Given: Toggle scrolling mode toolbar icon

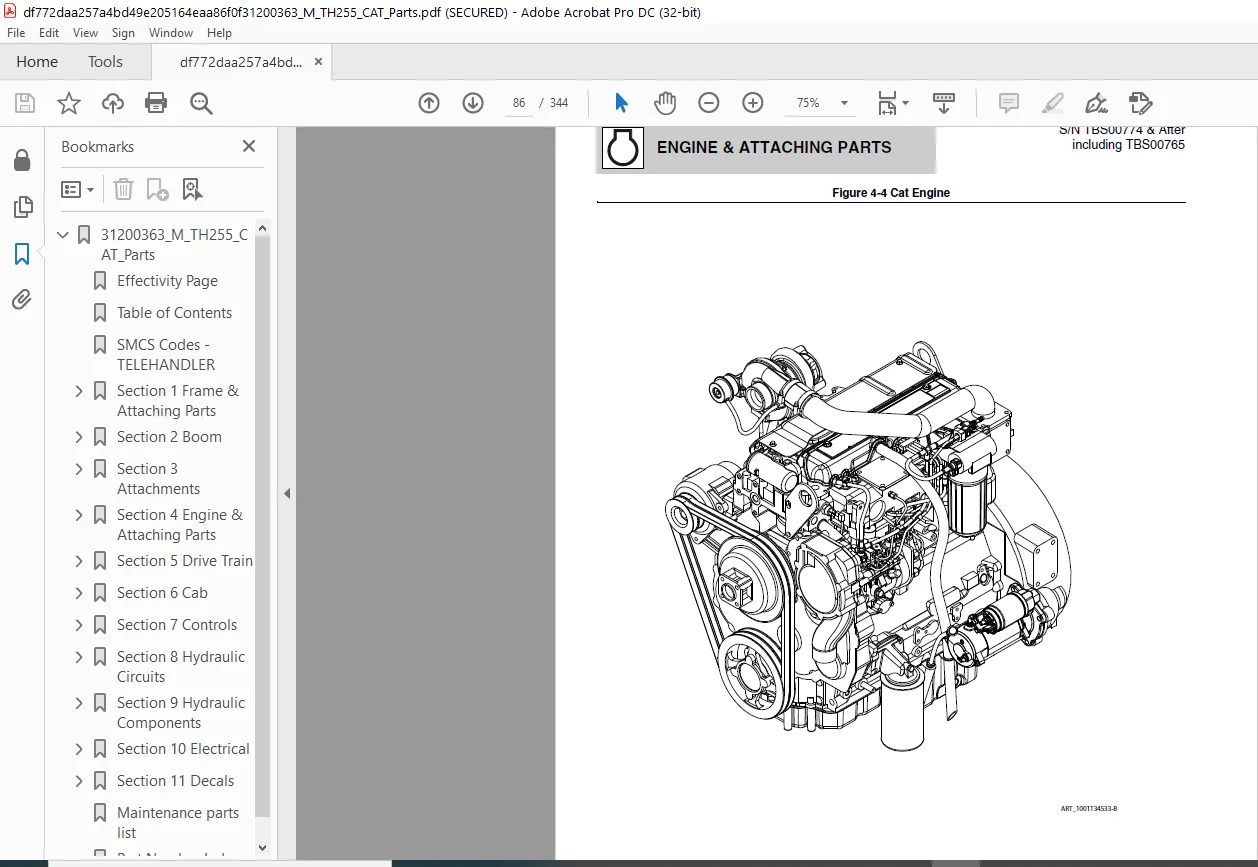Looking at the screenshot, I should point(944,103).
